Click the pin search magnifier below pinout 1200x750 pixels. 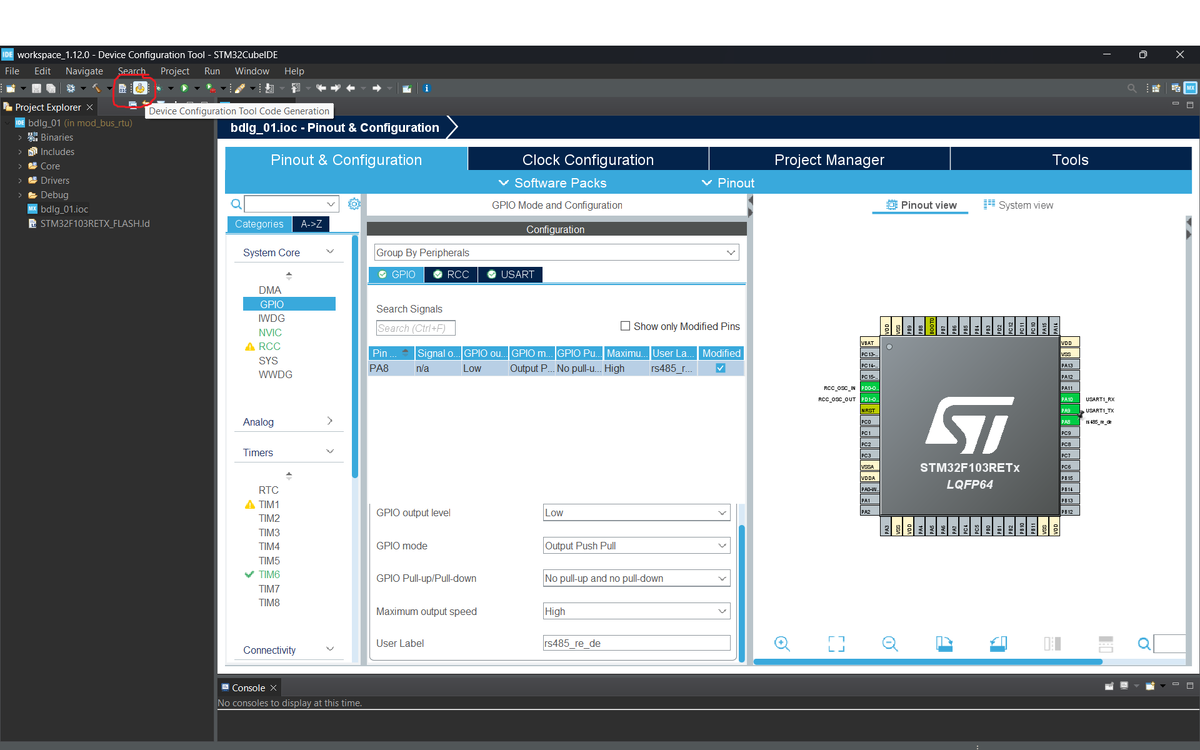[x=1144, y=644]
